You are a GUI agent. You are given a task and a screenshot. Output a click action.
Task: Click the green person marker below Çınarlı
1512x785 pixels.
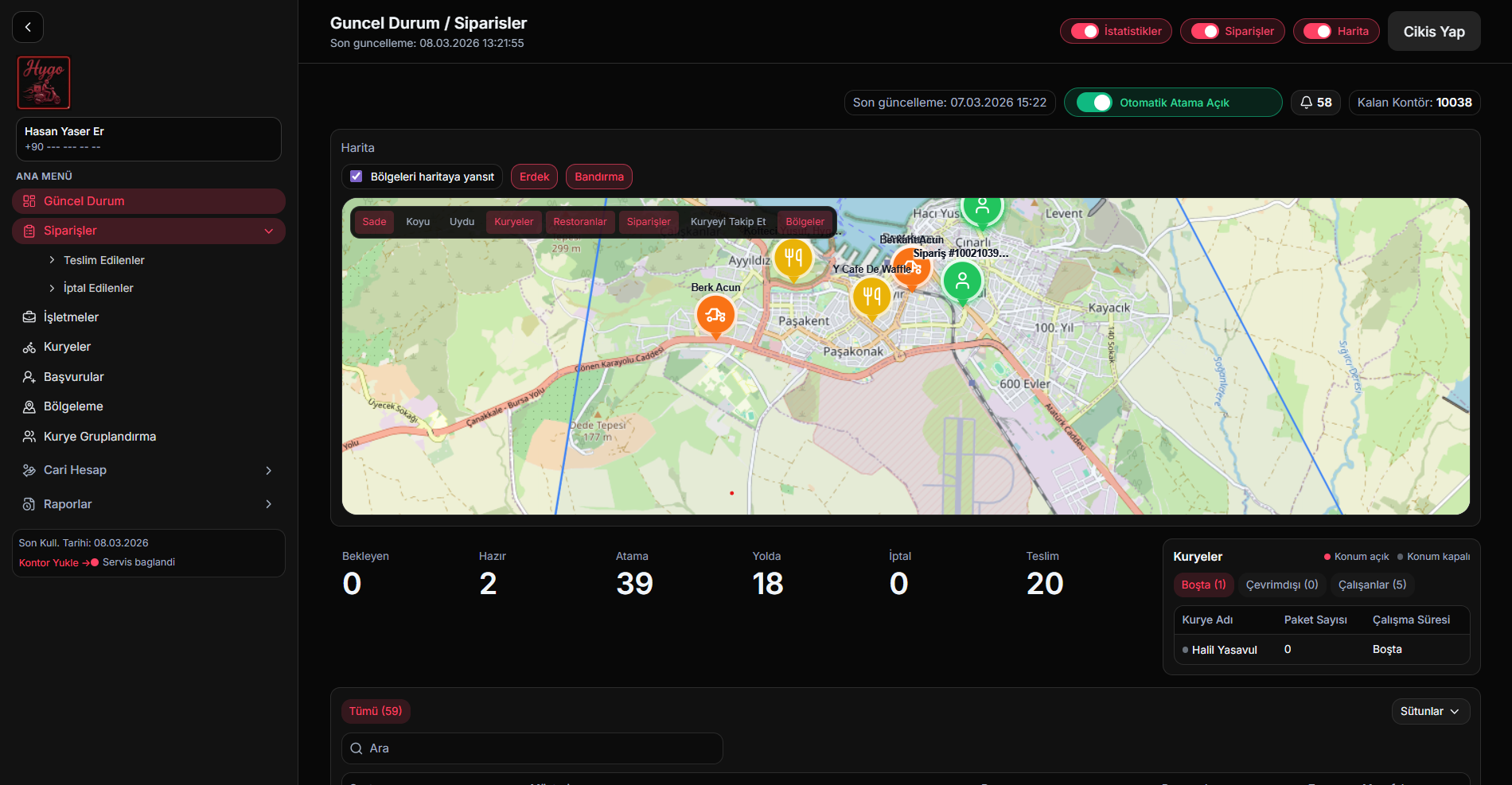click(962, 281)
